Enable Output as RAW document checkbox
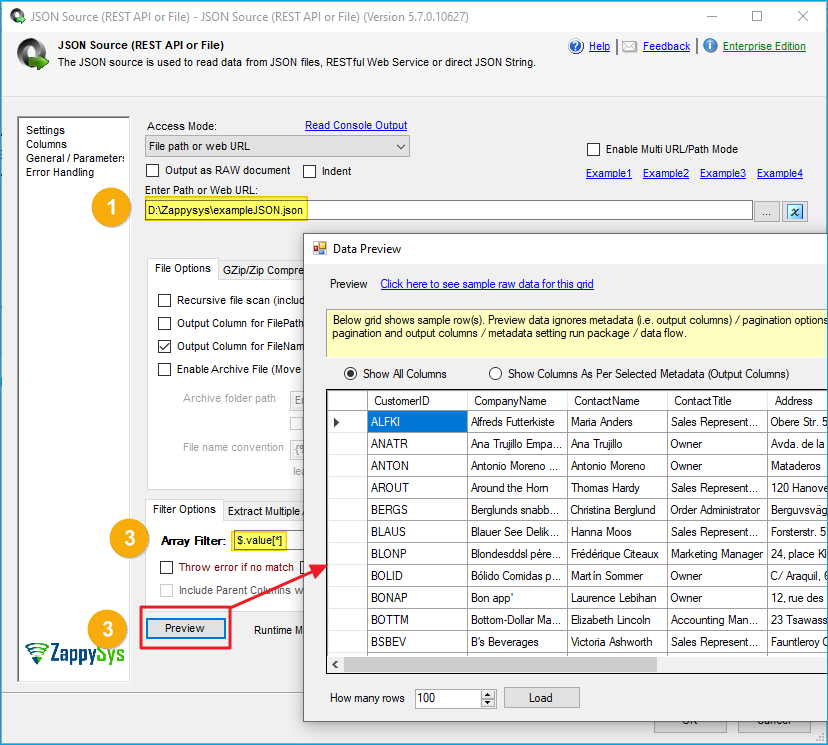 click(x=153, y=171)
